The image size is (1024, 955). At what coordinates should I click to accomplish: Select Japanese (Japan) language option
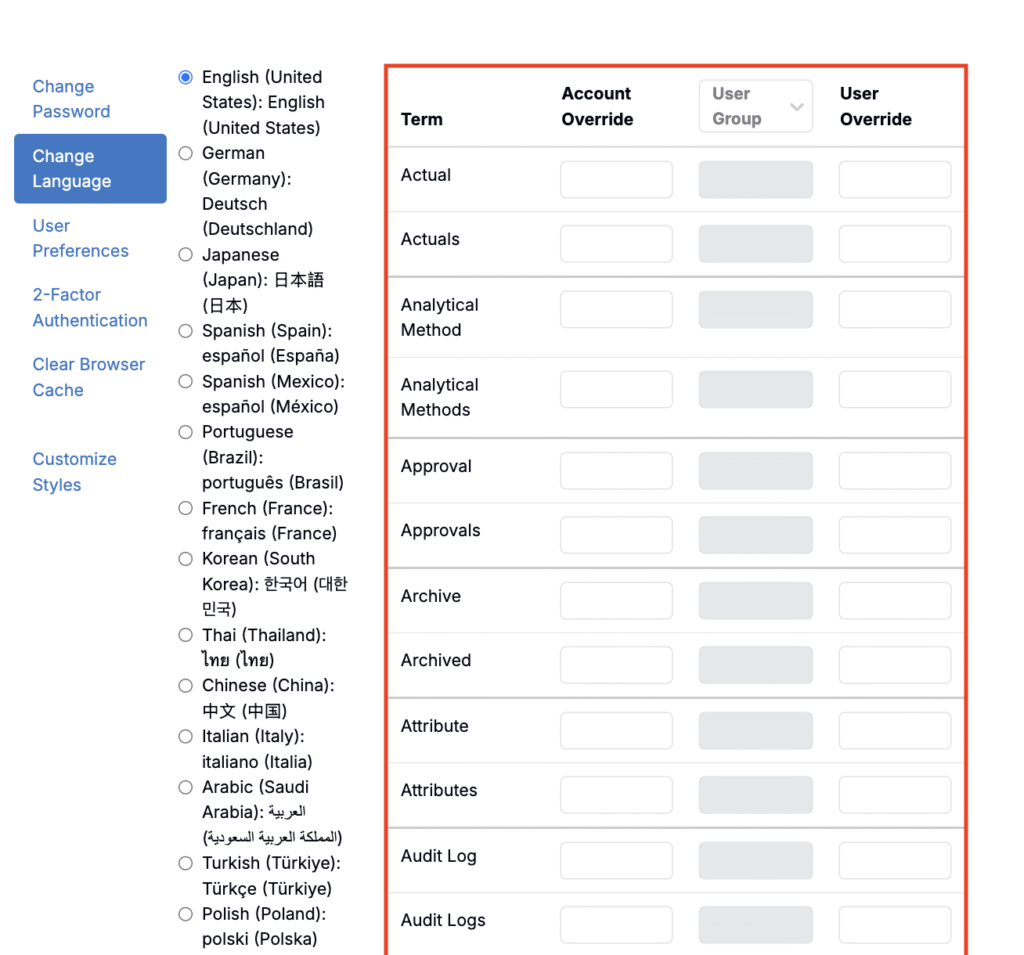(185, 255)
